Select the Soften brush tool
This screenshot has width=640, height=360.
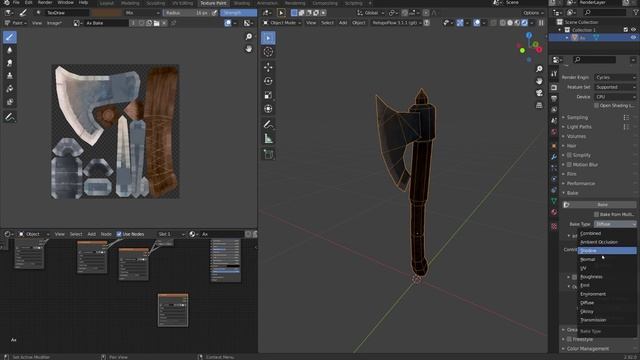point(10,50)
